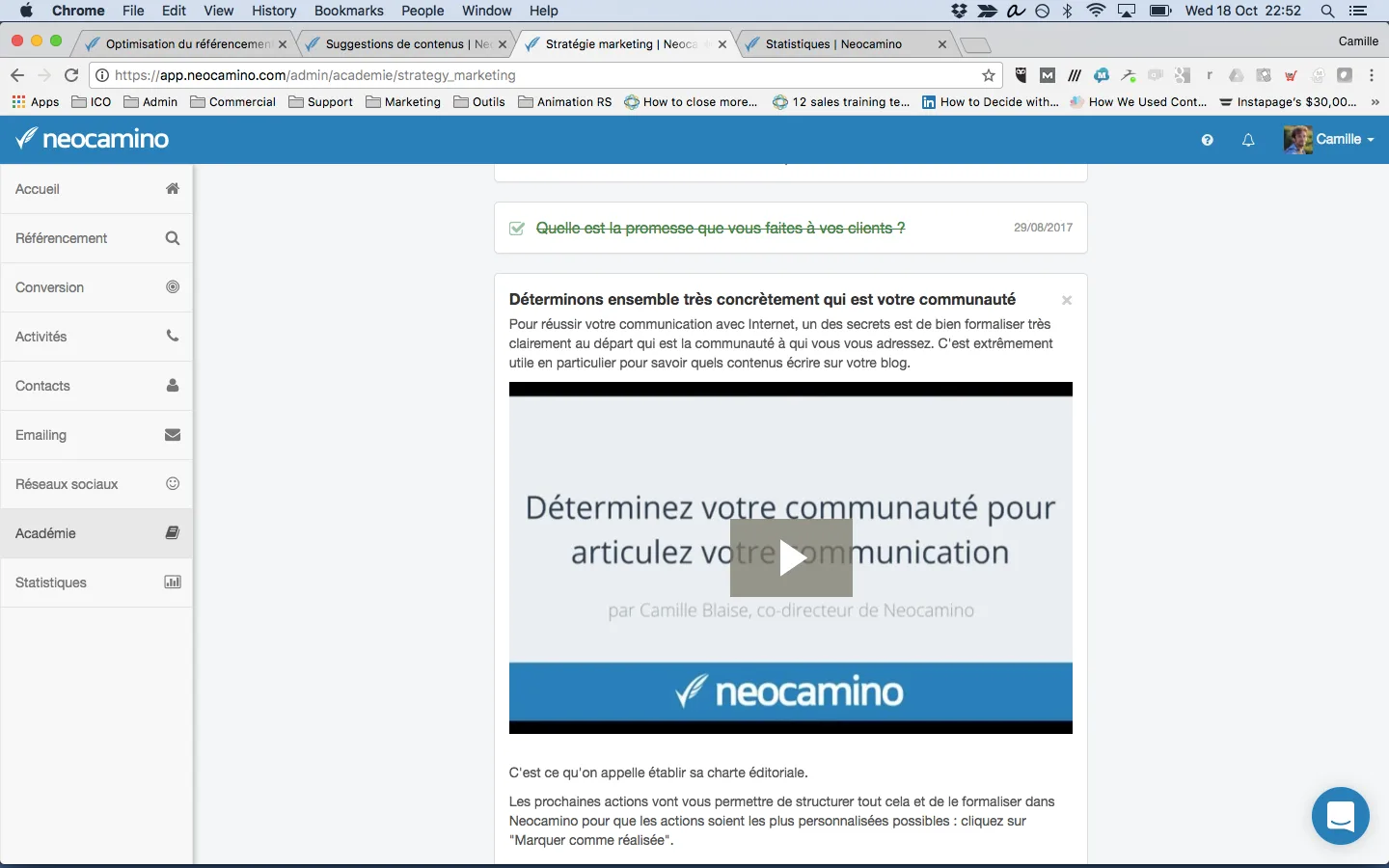
Task: Open Chrome three-dot menu
Action: (x=1372, y=75)
